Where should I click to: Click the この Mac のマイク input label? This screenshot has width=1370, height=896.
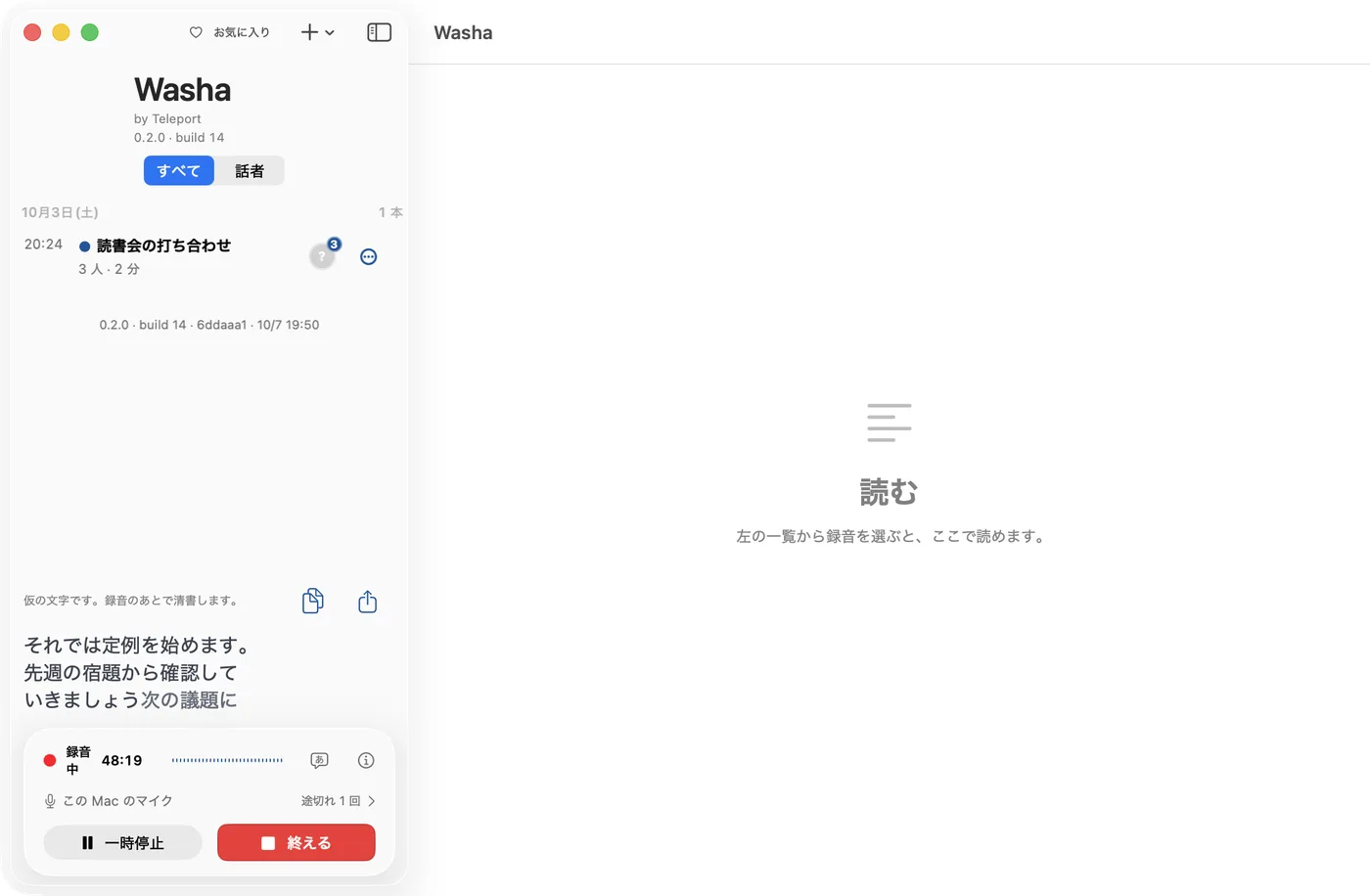118,800
